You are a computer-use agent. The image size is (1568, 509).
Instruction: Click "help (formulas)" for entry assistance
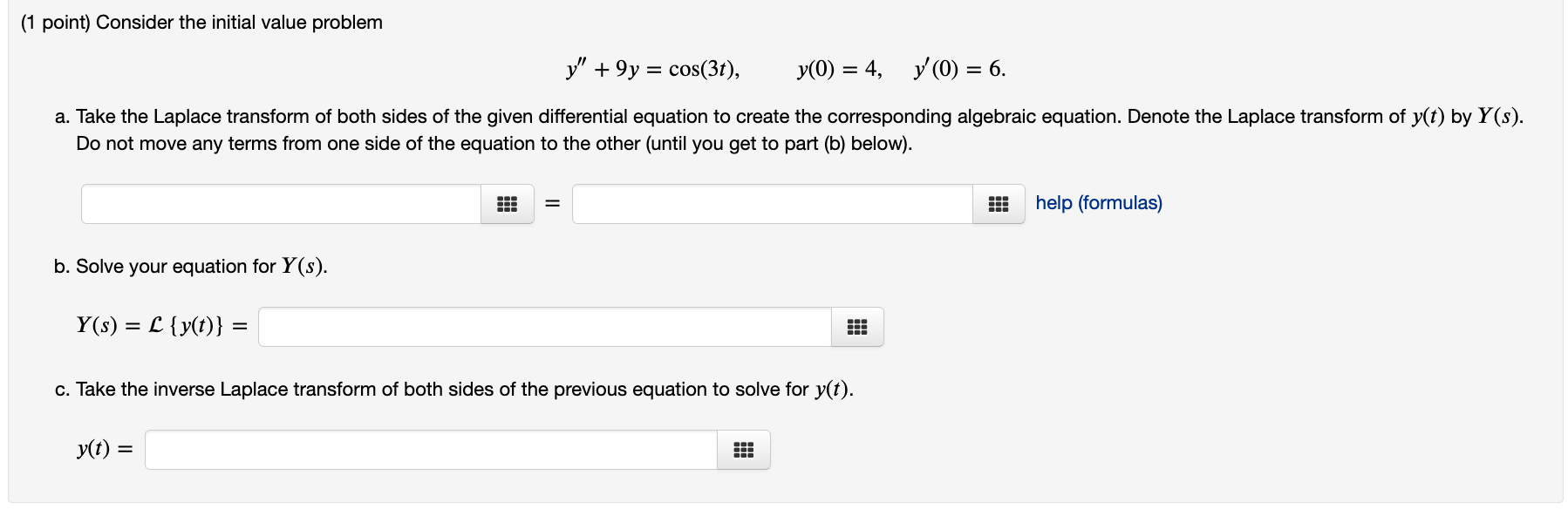point(1099,203)
